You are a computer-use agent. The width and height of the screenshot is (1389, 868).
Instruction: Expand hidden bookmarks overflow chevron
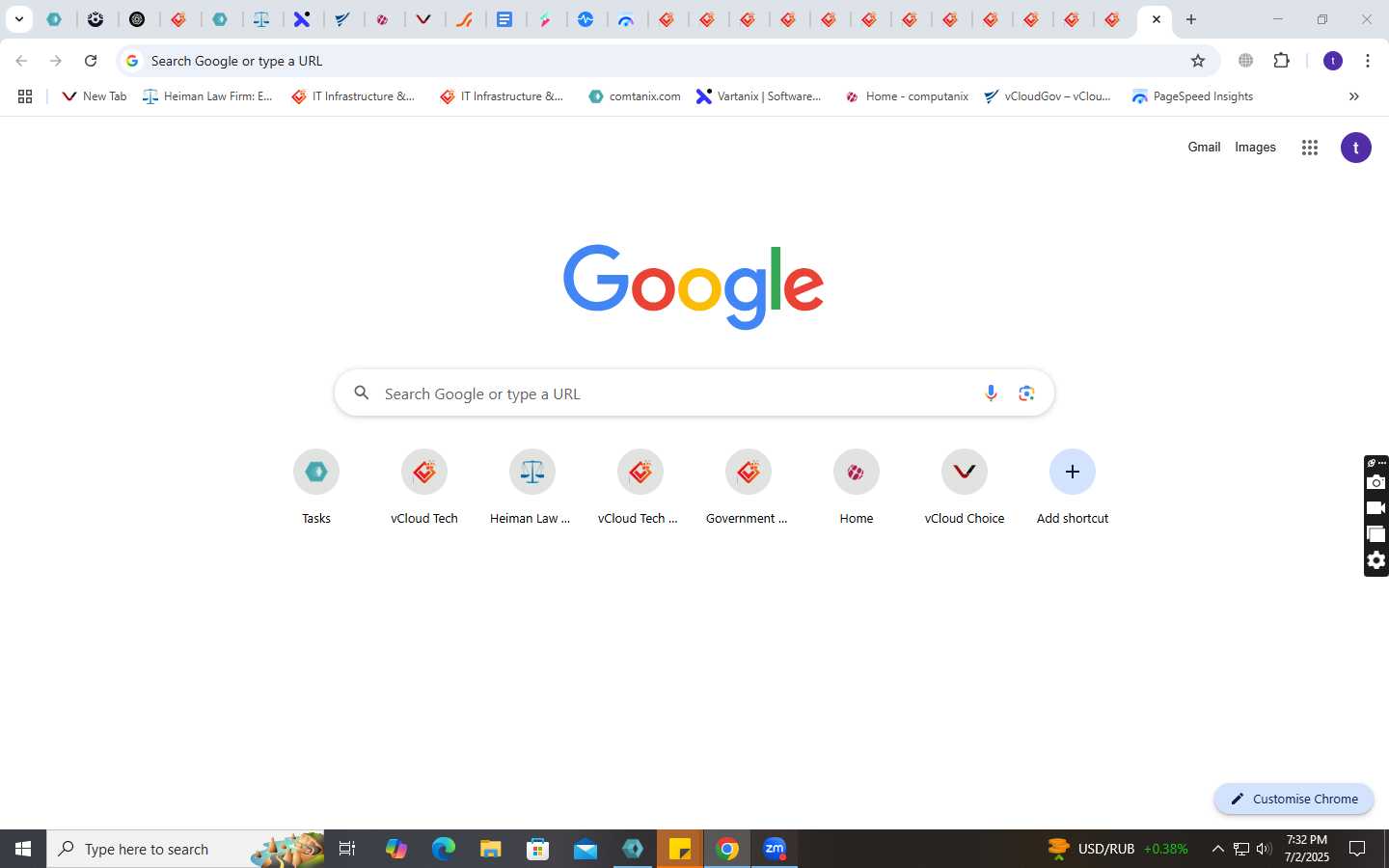[x=1353, y=96]
